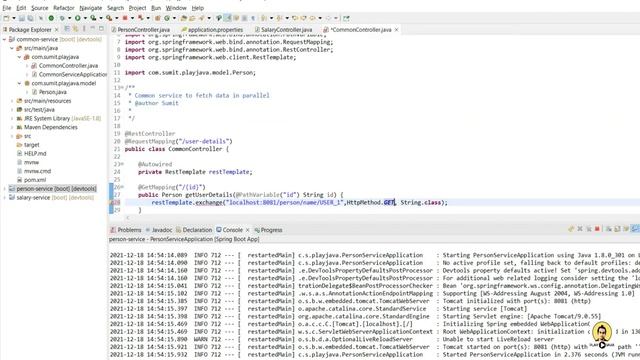Screen dimensions: 640x360
Task: Click the Open Perspective icon in toolbar
Action: click(x=346, y=18)
